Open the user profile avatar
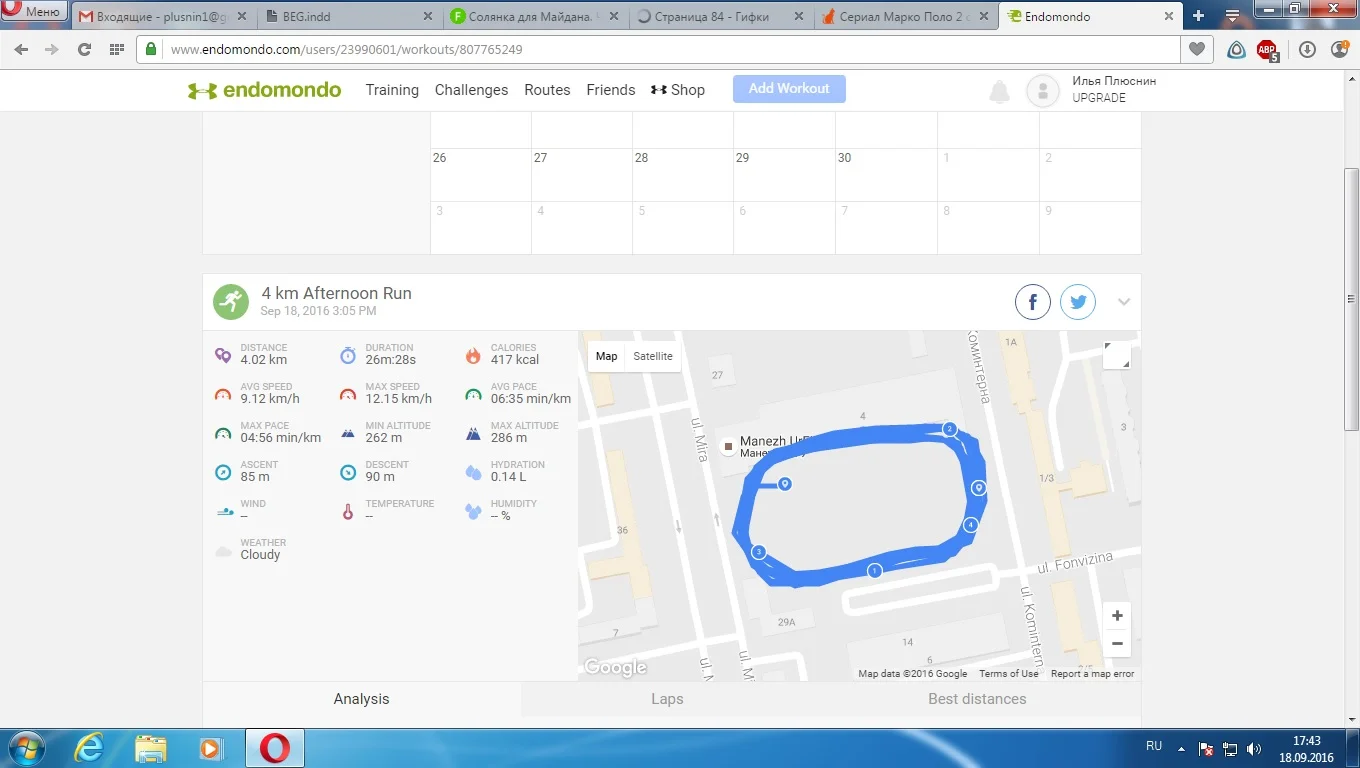 pos(1043,91)
